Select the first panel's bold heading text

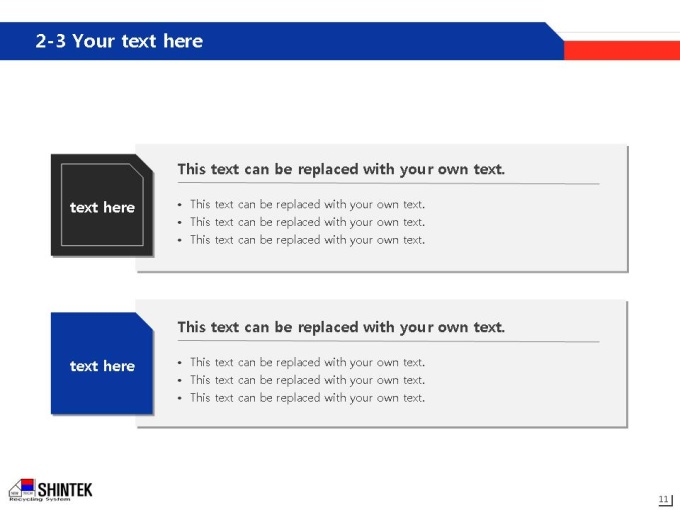pos(341,169)
